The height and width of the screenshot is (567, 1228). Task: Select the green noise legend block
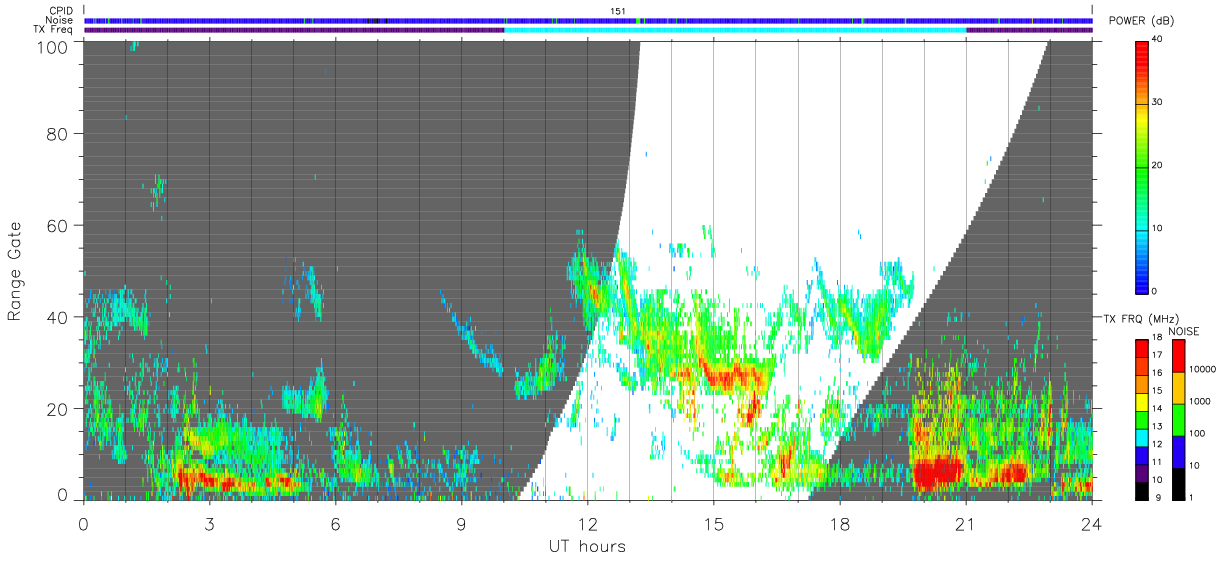click(1179, 420)
